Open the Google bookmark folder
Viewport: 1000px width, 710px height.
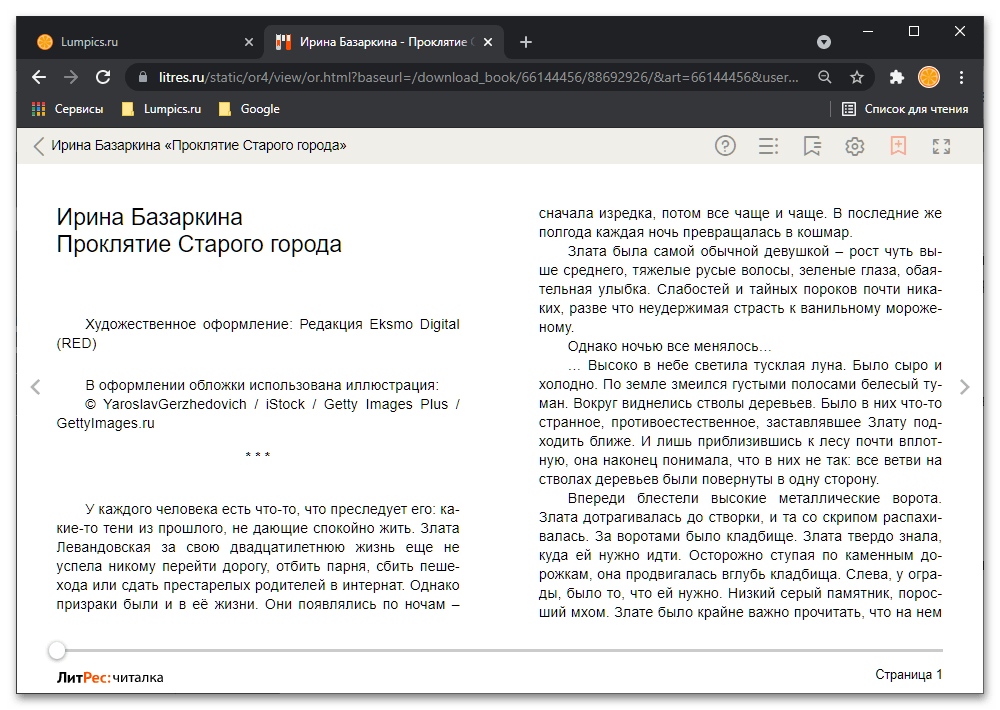(249, 109)
